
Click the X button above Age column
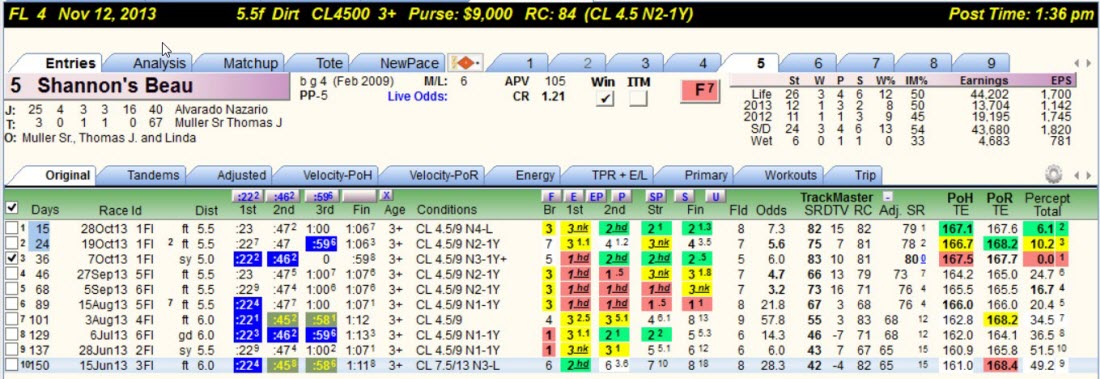(387, 196)
